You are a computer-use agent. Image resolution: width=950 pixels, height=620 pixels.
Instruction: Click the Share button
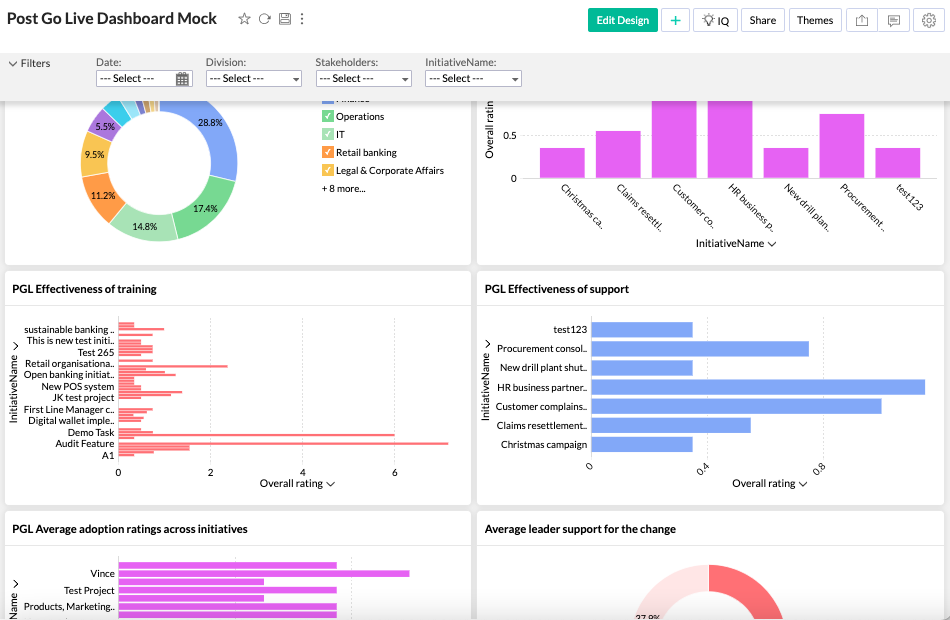click(x=763, y=20)
